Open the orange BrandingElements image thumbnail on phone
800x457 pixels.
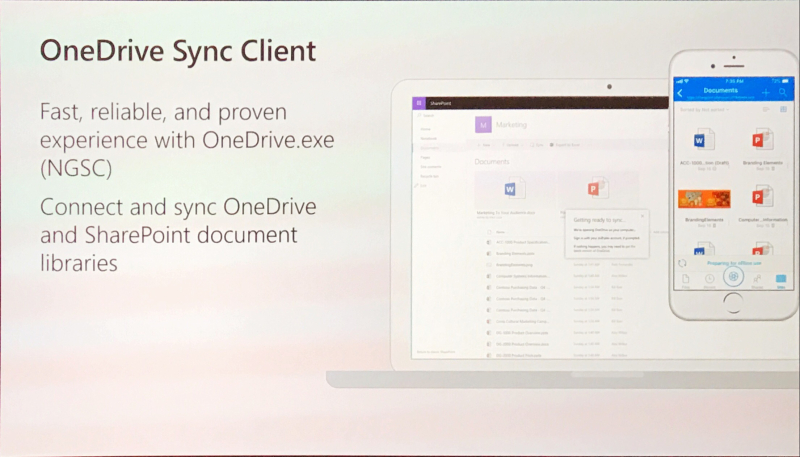[704, 199]
